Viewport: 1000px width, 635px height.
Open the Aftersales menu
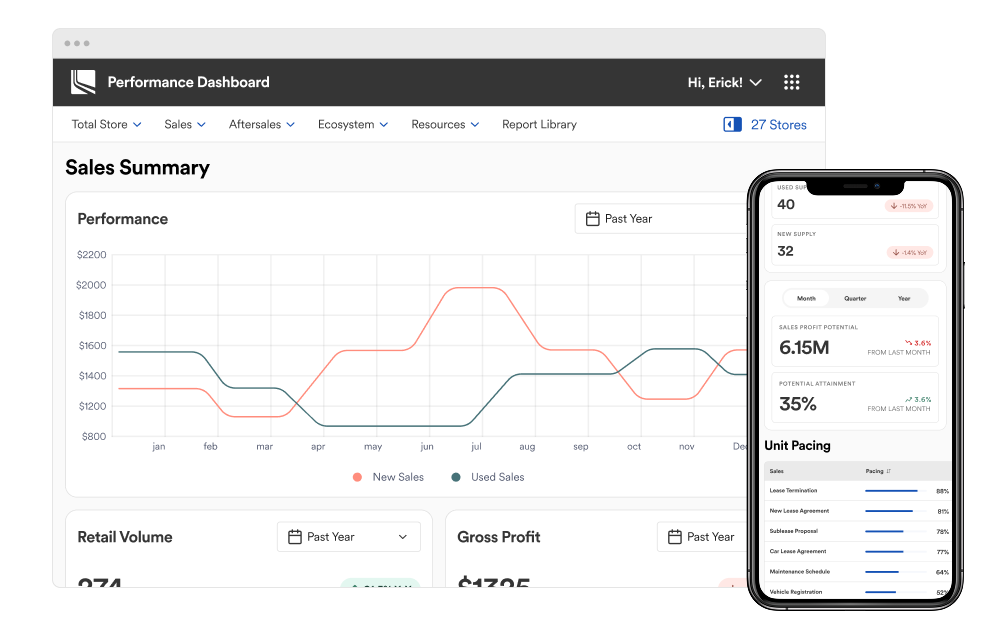(261, 125)
